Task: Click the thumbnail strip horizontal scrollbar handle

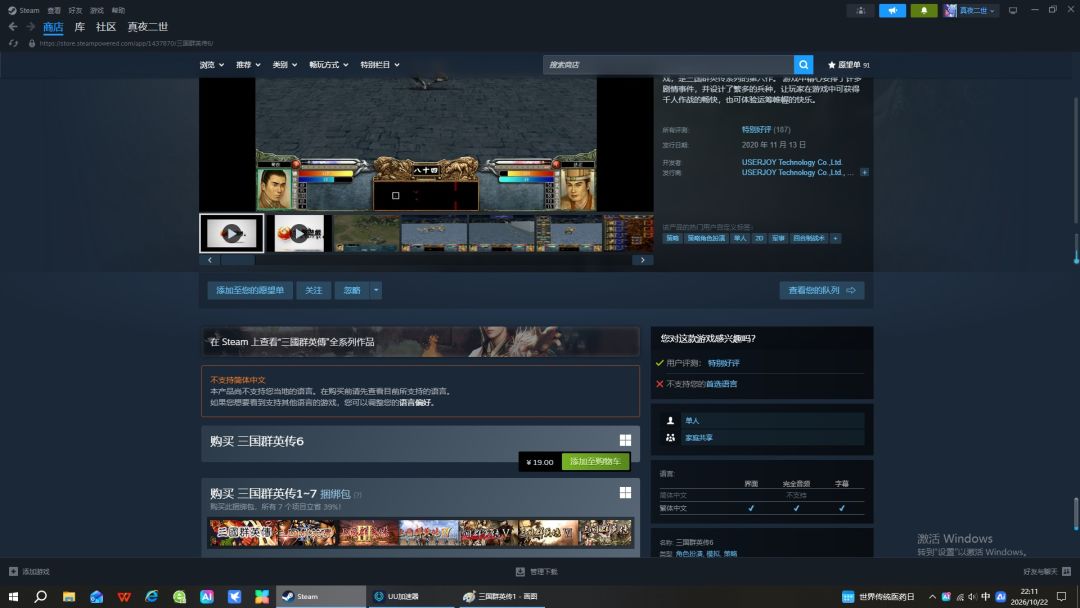Action: [x=238, y=260]
